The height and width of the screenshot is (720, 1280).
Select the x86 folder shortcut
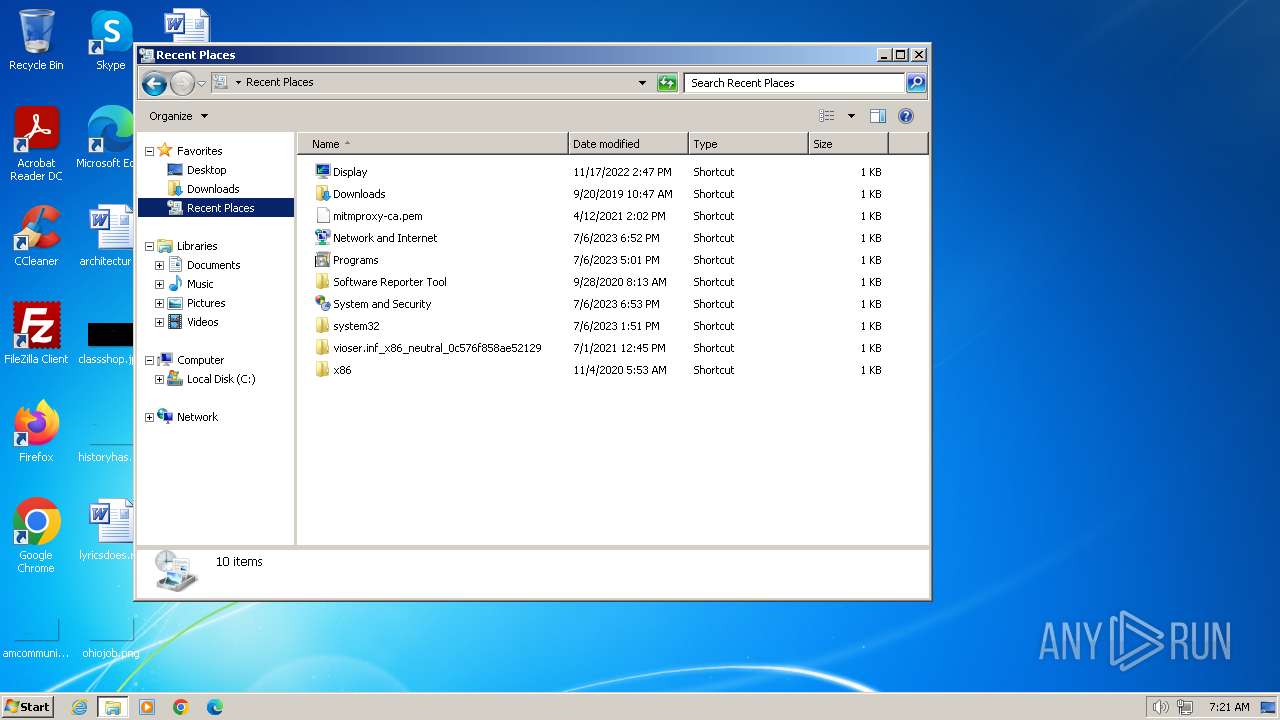[x=342, y=370]
